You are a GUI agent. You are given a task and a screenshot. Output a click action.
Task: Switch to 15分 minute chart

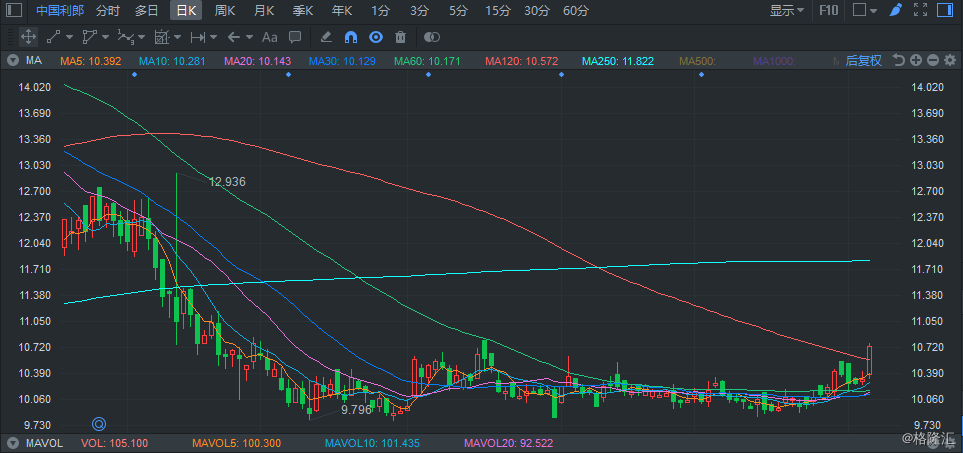497,10
